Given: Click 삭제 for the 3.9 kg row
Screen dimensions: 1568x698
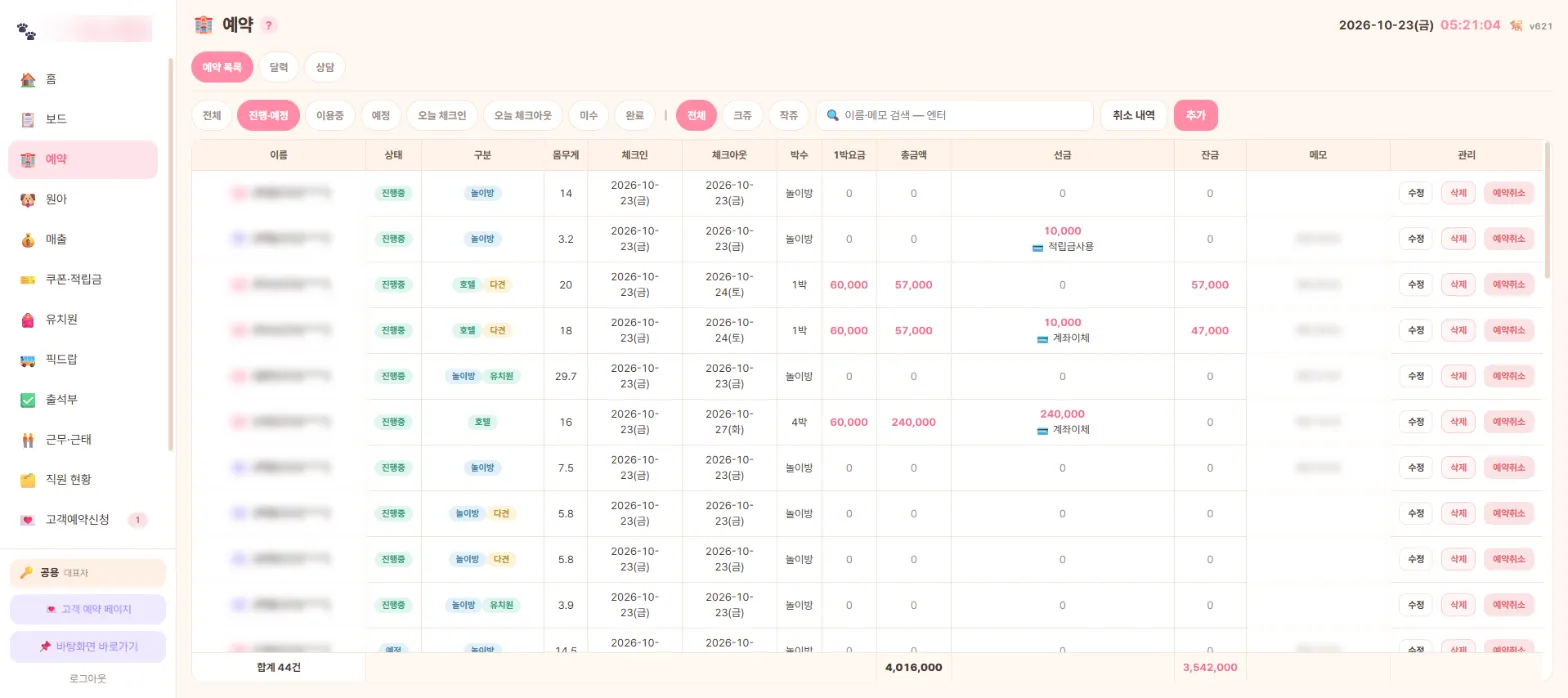Looking at the screenshot, I should pos(1458,605).
